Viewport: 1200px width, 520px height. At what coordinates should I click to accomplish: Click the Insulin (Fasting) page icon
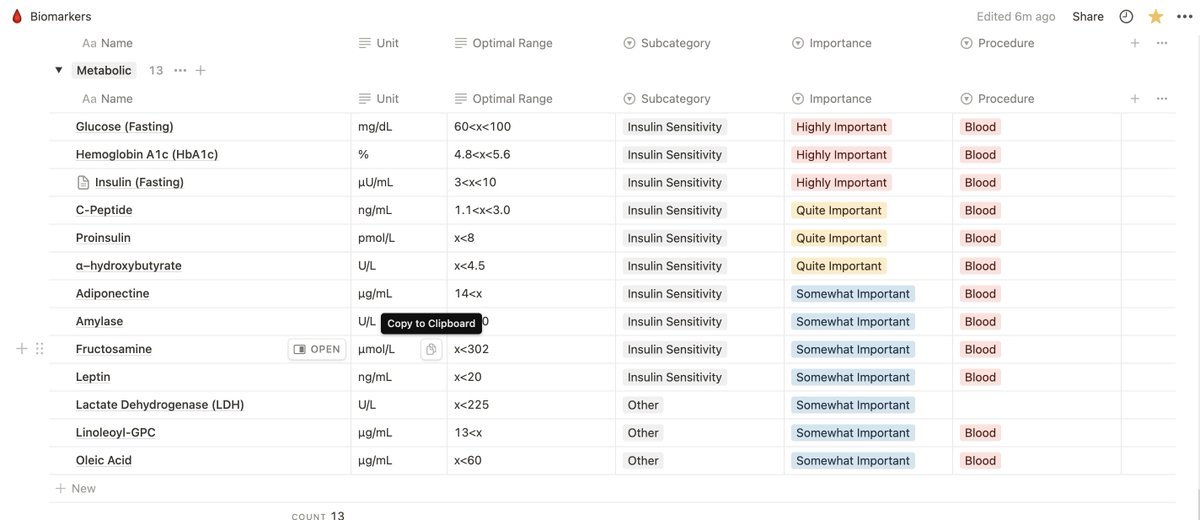click(84, 182)
